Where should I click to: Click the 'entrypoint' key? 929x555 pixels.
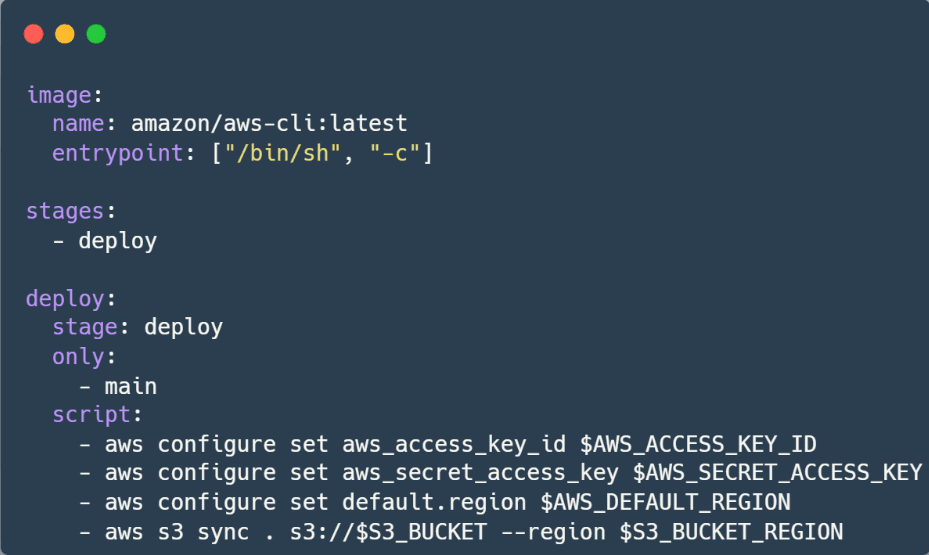click(x=118, y=153)
